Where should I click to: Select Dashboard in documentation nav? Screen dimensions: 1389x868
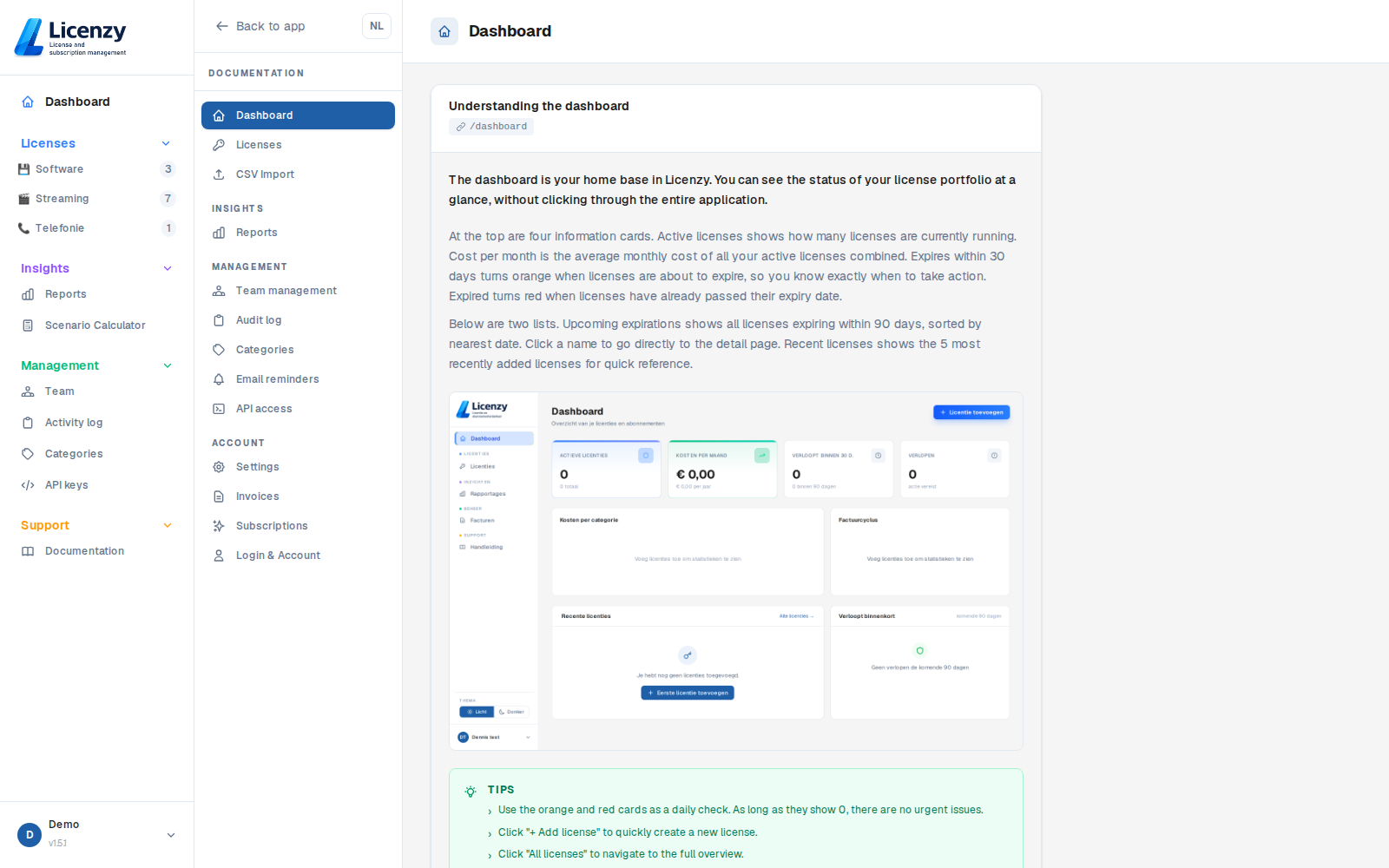tap(298, 115)
